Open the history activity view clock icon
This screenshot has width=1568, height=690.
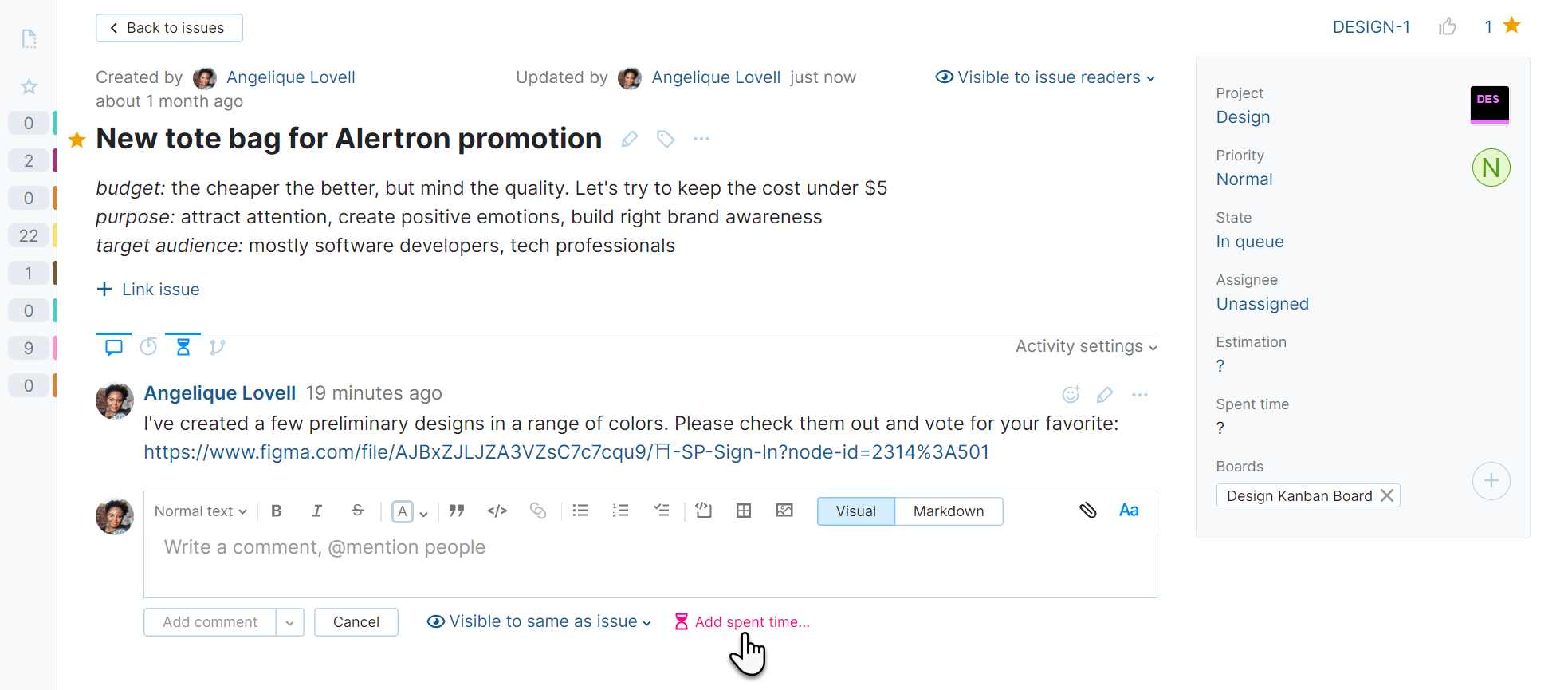click(148, 346)
